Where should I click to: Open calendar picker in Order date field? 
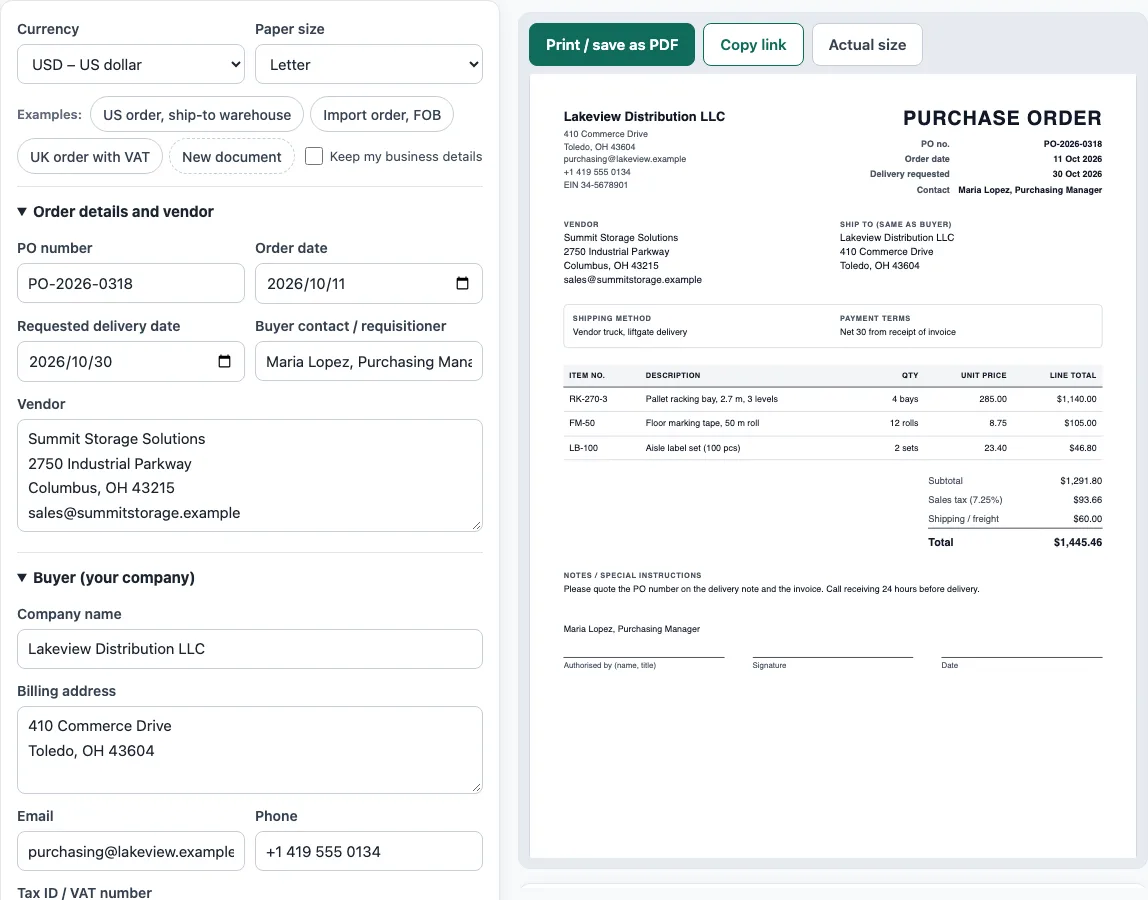462,283
